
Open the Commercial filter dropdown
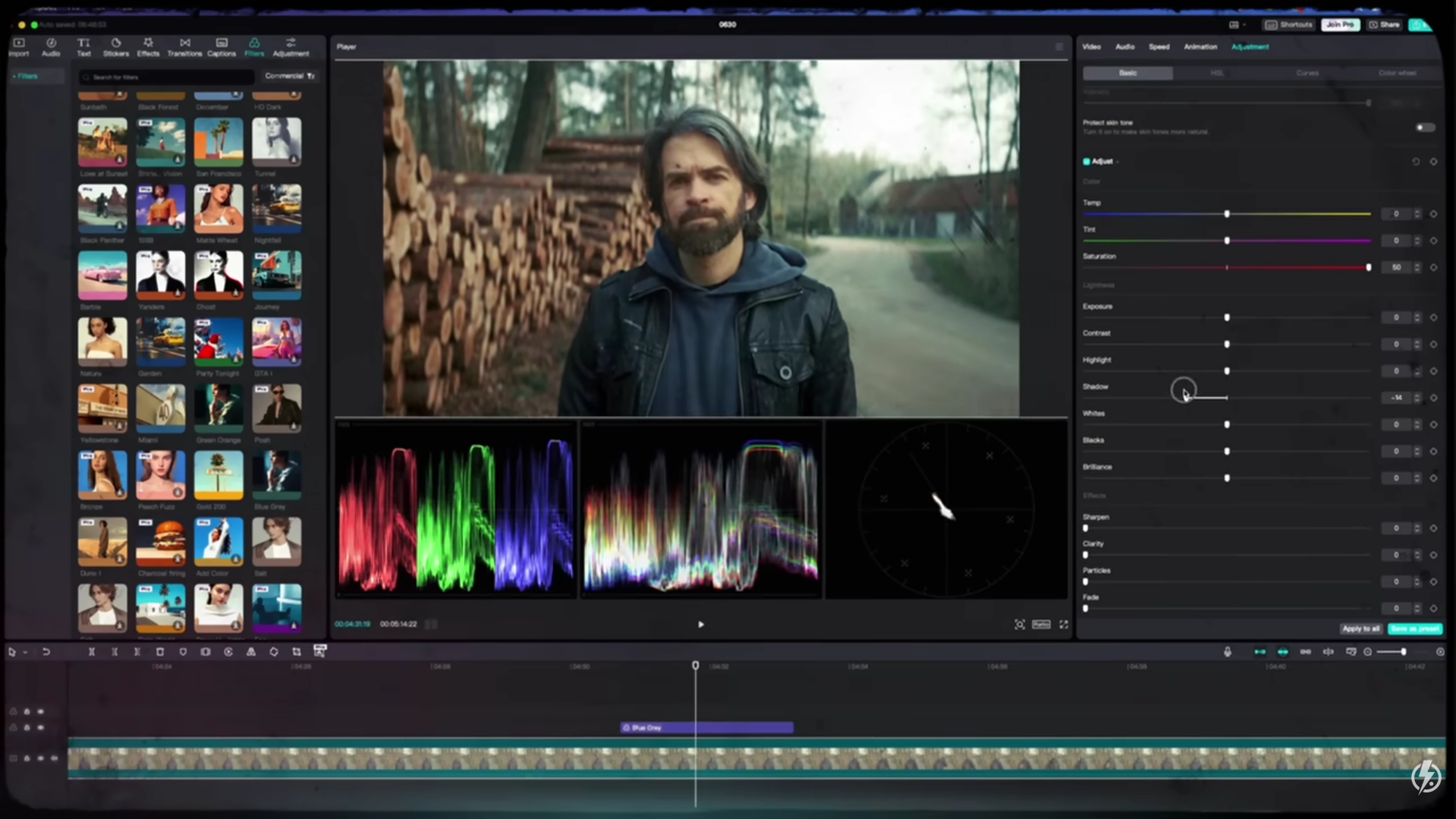click(290, 76)
